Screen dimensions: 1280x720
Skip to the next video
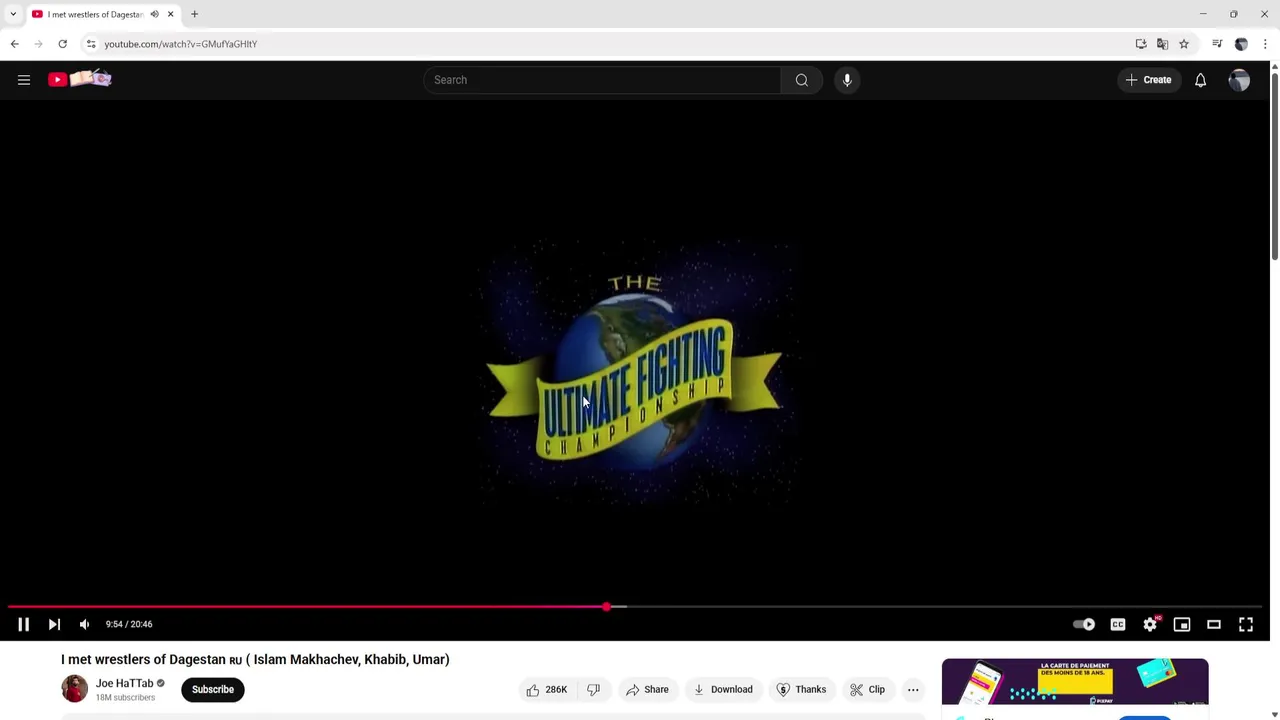pyautogui.click(x=54, y=624)
